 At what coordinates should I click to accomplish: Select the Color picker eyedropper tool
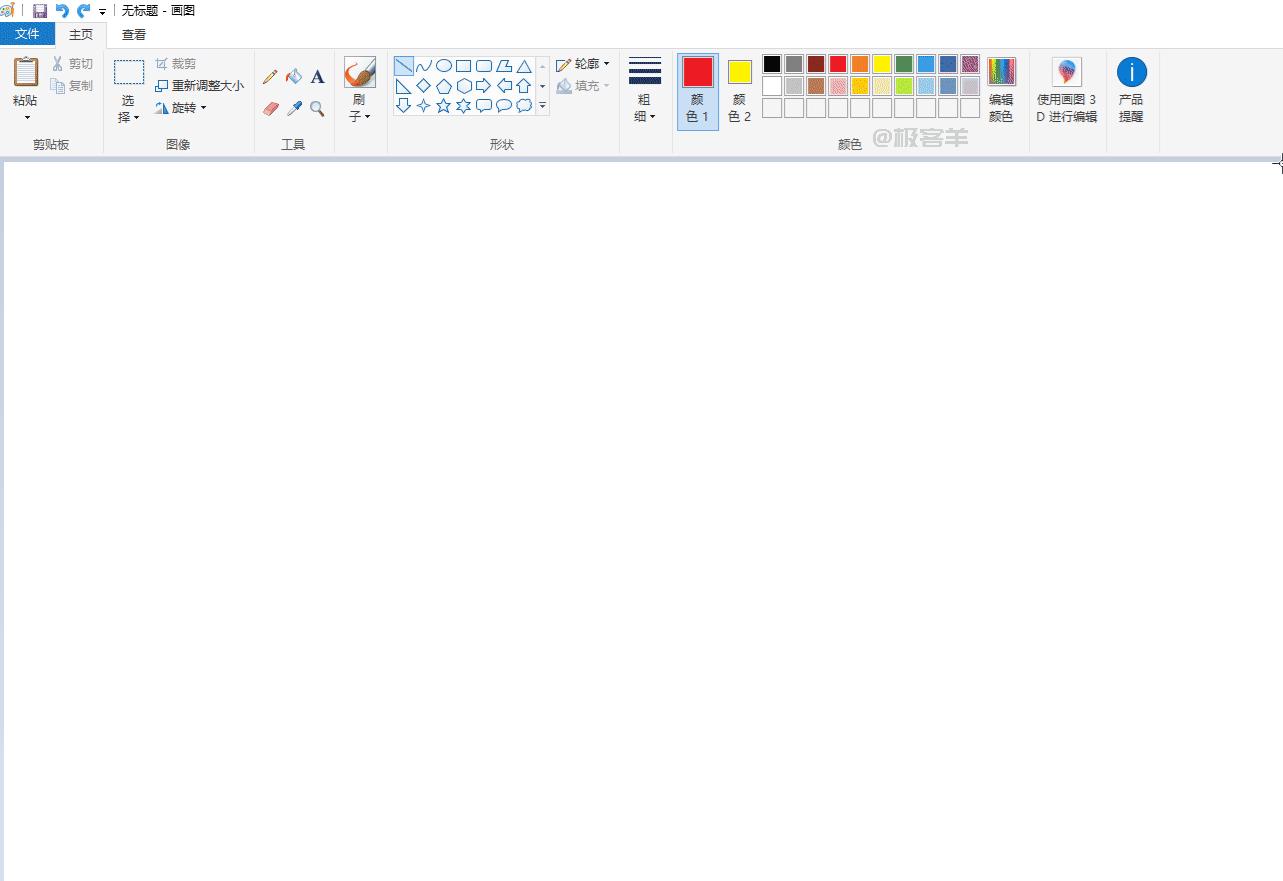pyautogui.click(x=294, y=108)
